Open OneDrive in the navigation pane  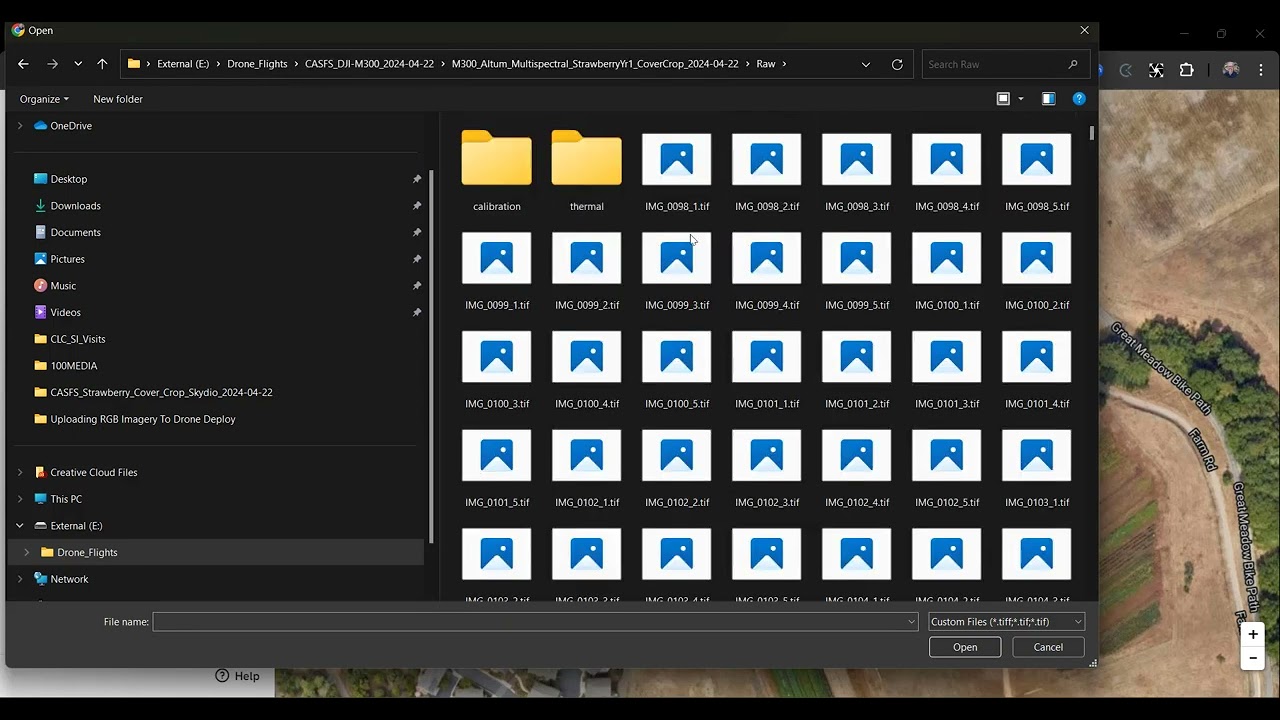point(71,126)
